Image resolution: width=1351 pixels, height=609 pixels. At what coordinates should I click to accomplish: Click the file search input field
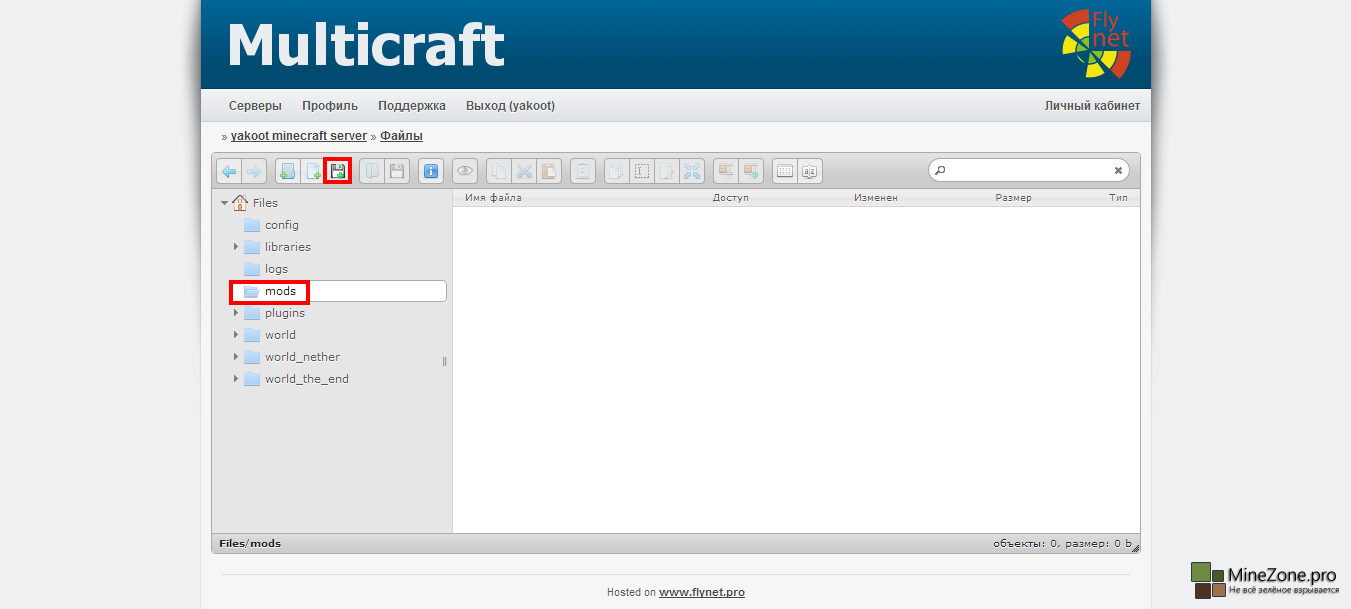pyautogui.click(x=1028, y=171)
